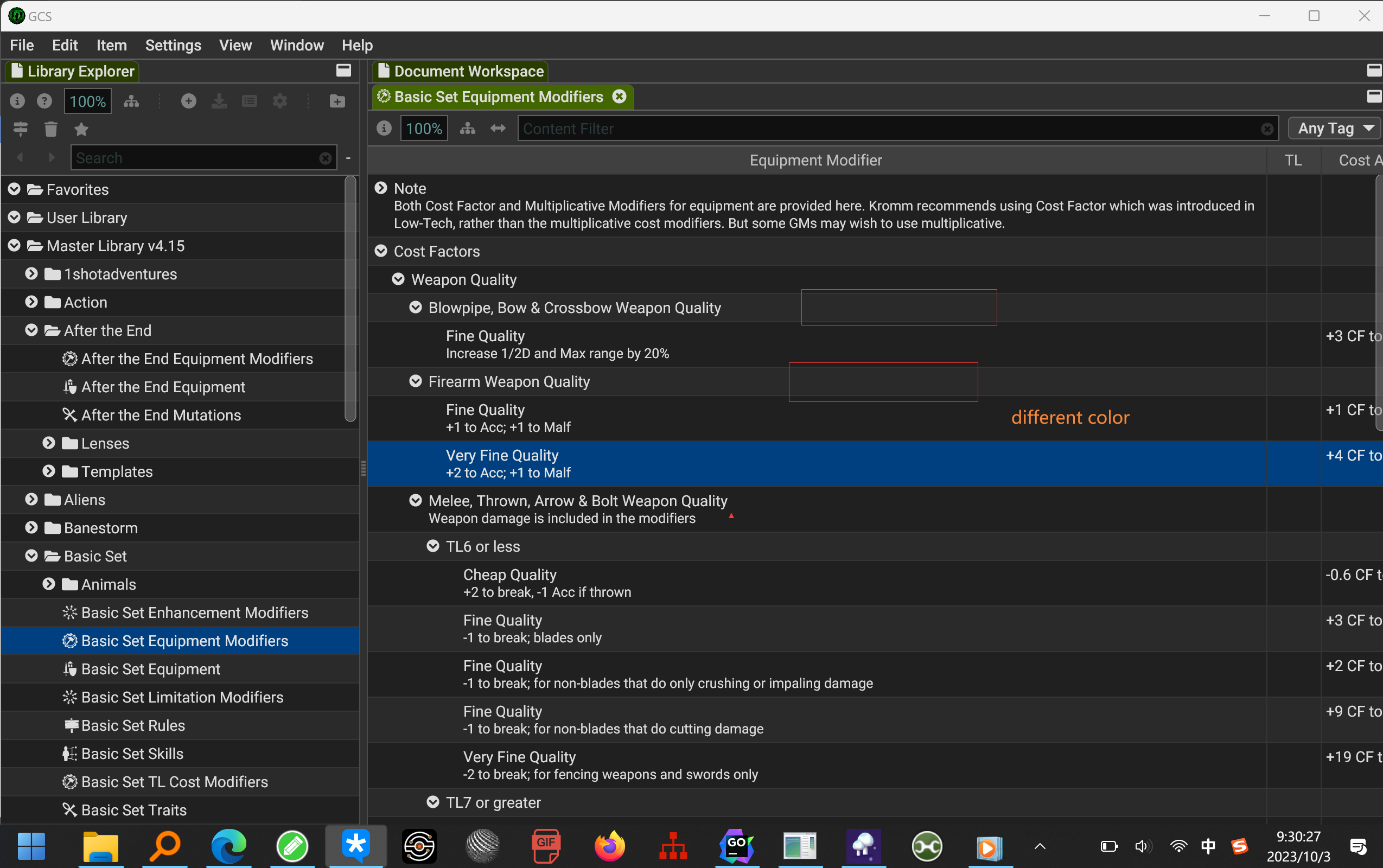Click the add library plus-circle icon
Viewport: 1383px width, 868px height.
(188, 101)
